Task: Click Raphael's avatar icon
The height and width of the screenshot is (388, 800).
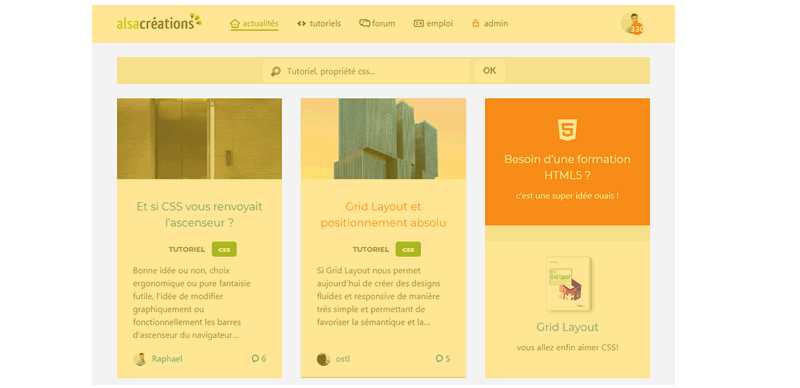Action: point(140,359)
